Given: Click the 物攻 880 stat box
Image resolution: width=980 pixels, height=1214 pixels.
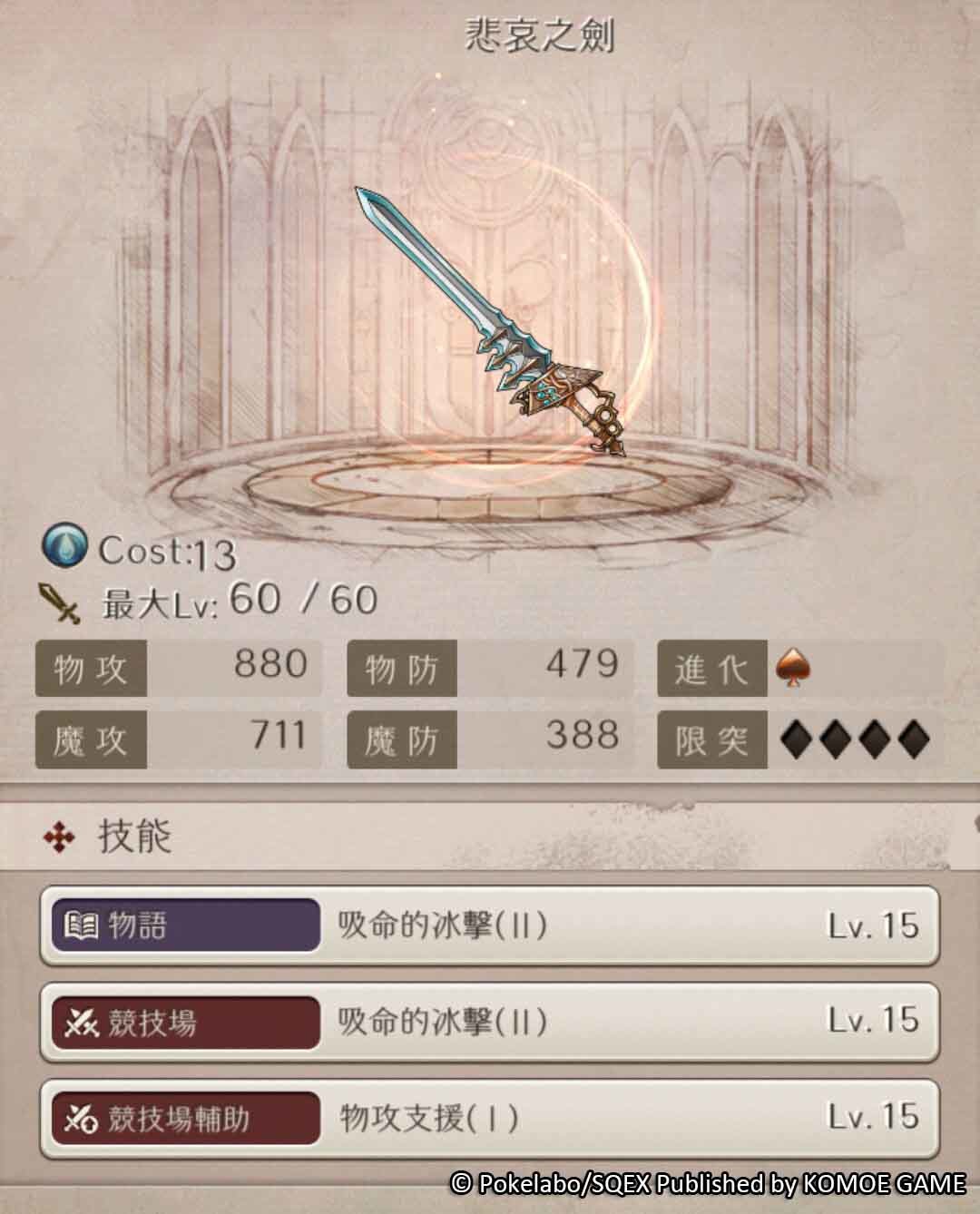Looking at the screenshot, I should tap(179, 668).
